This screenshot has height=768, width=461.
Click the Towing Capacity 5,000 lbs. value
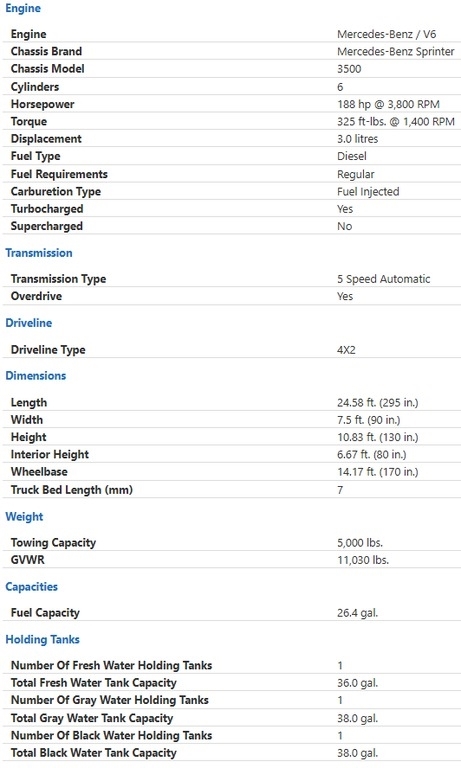pos(360,543)
